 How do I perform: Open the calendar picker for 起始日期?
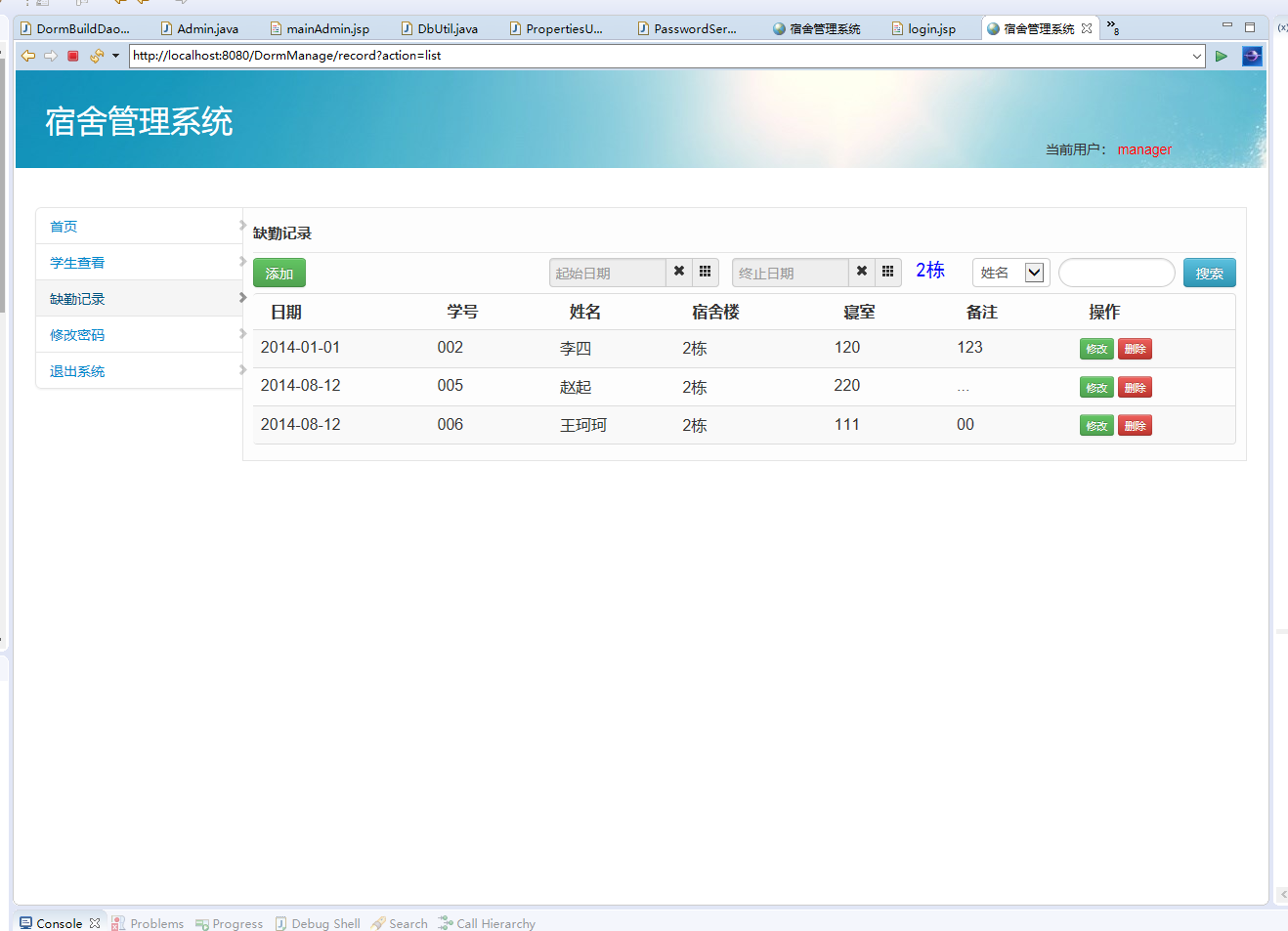tap(705, 273)
